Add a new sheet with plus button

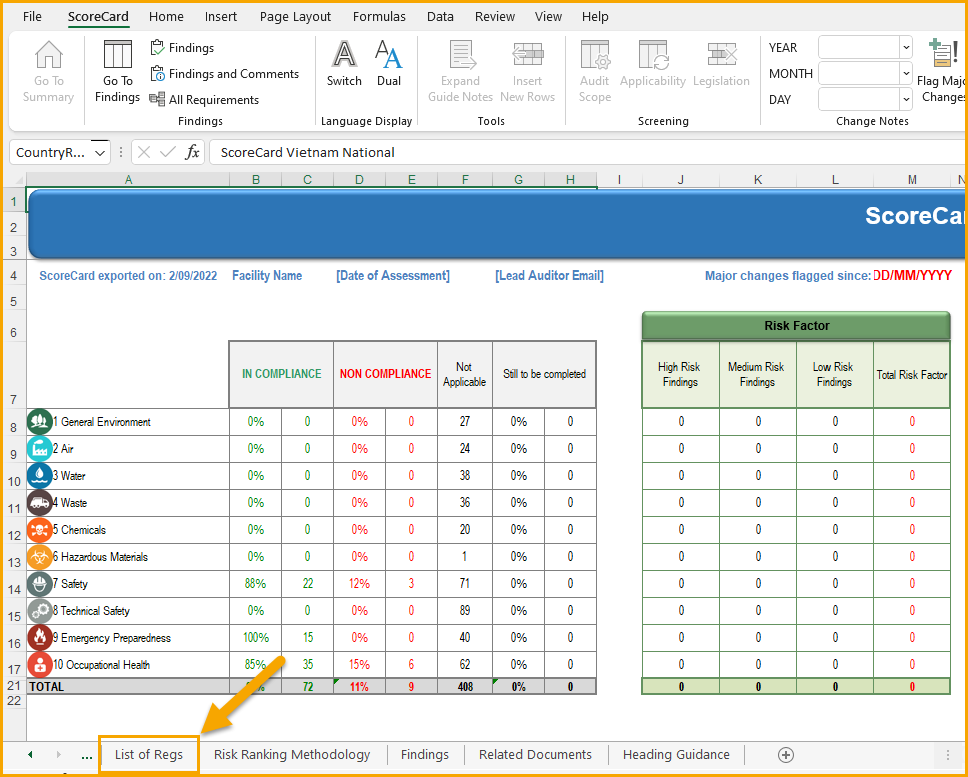point(786,755)
